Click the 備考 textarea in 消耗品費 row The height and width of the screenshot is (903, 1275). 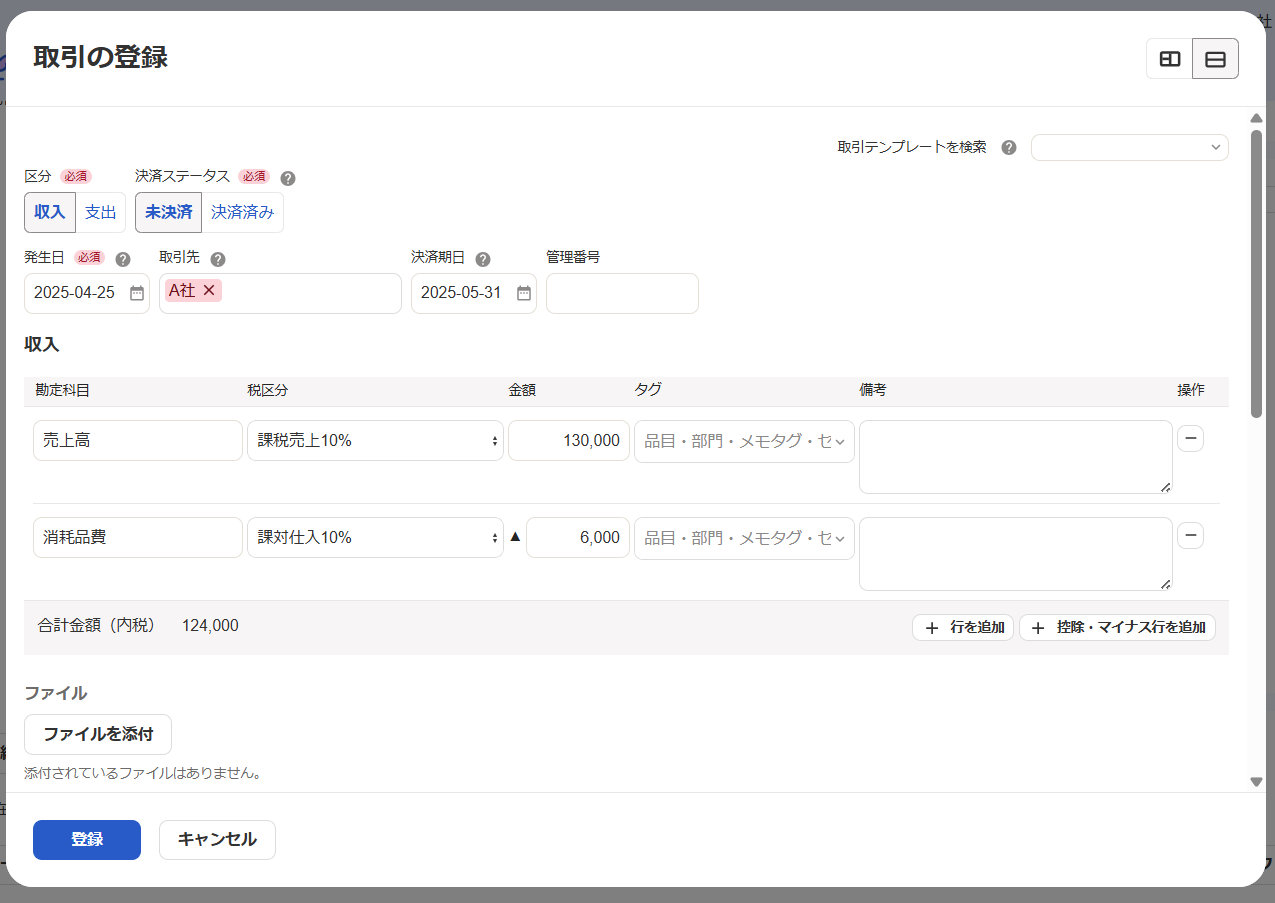tap(1016, 554)
